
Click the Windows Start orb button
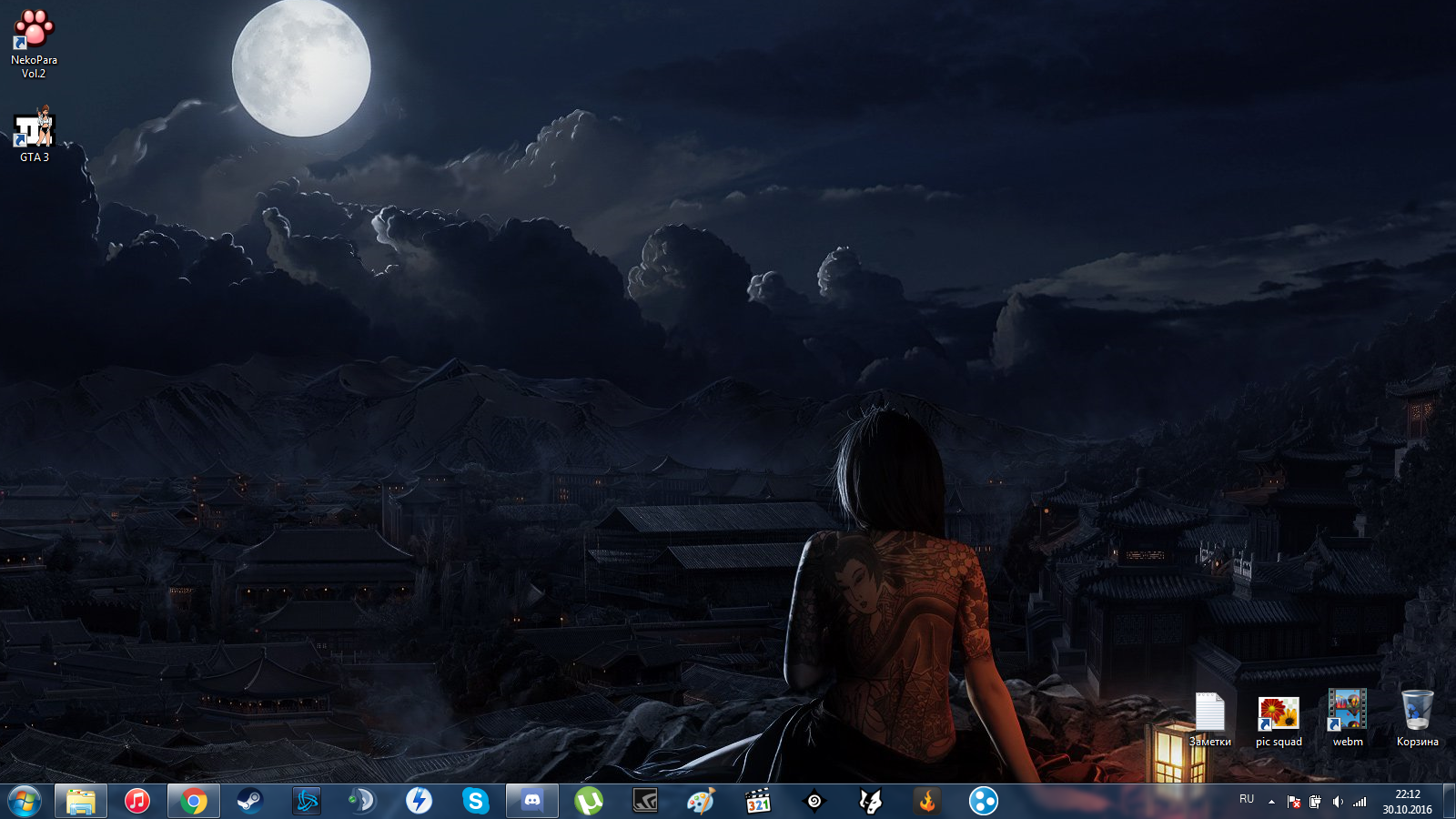coord(25,801)
